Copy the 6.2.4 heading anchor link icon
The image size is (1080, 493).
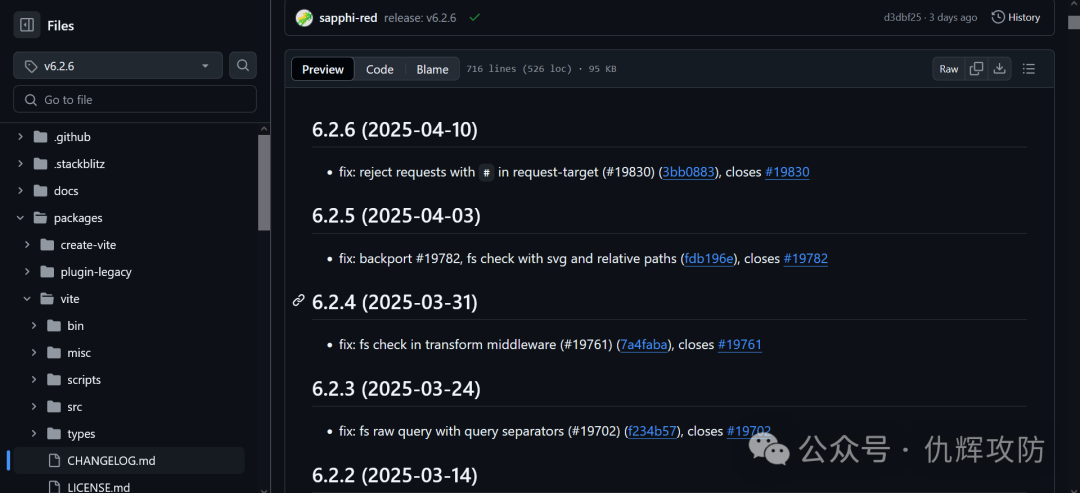[x=298, y=300]
